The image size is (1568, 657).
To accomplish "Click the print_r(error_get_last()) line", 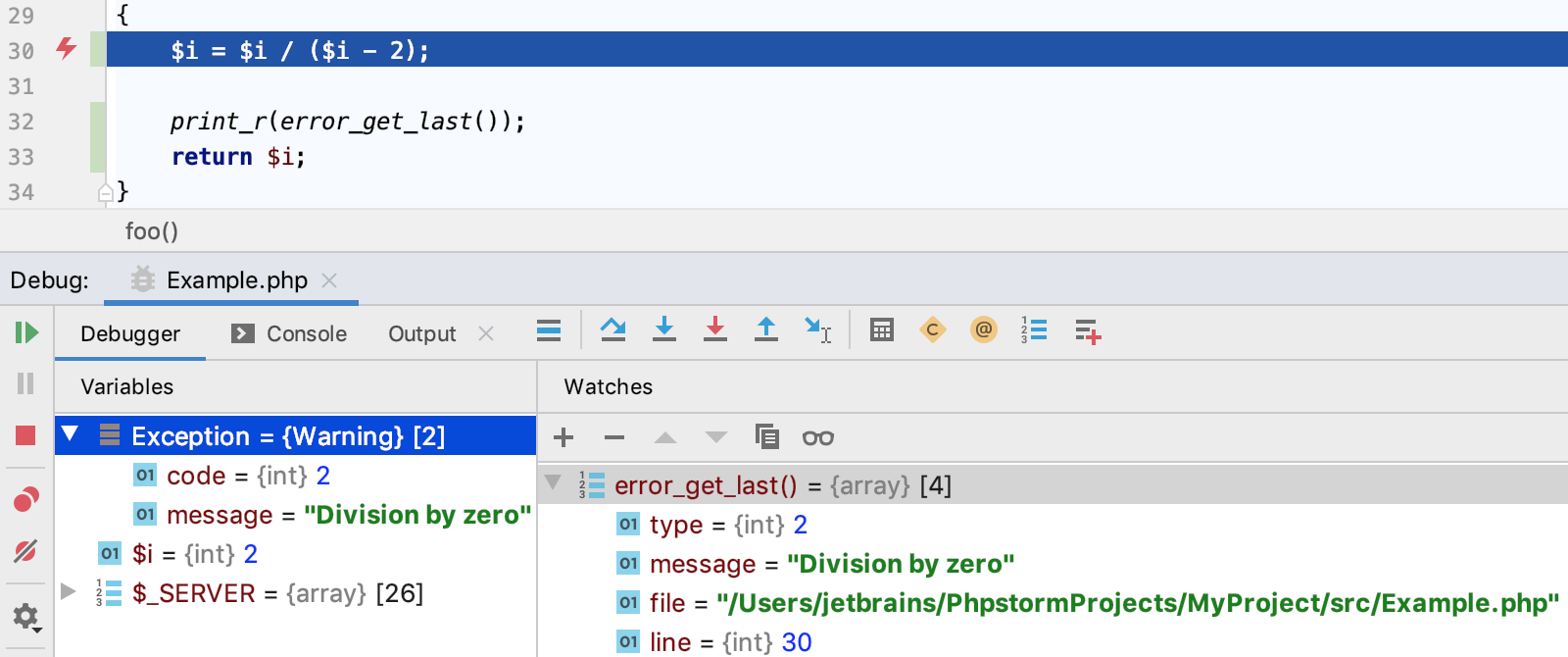I will 348,122.
